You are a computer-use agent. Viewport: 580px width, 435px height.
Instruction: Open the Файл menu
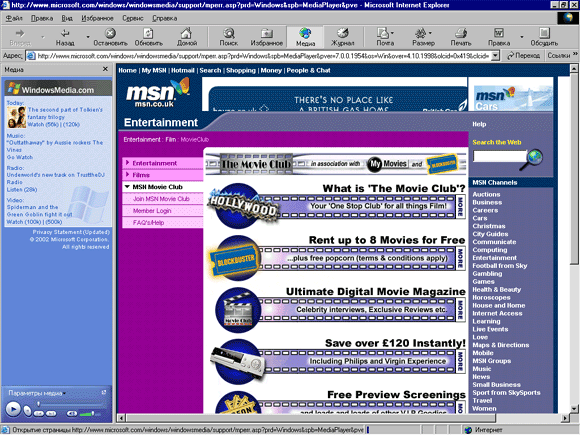tap(14, 18)
